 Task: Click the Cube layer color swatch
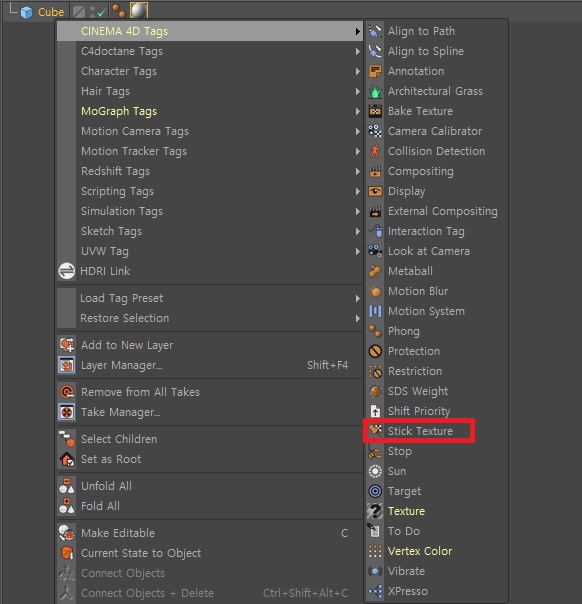point(79,12)
